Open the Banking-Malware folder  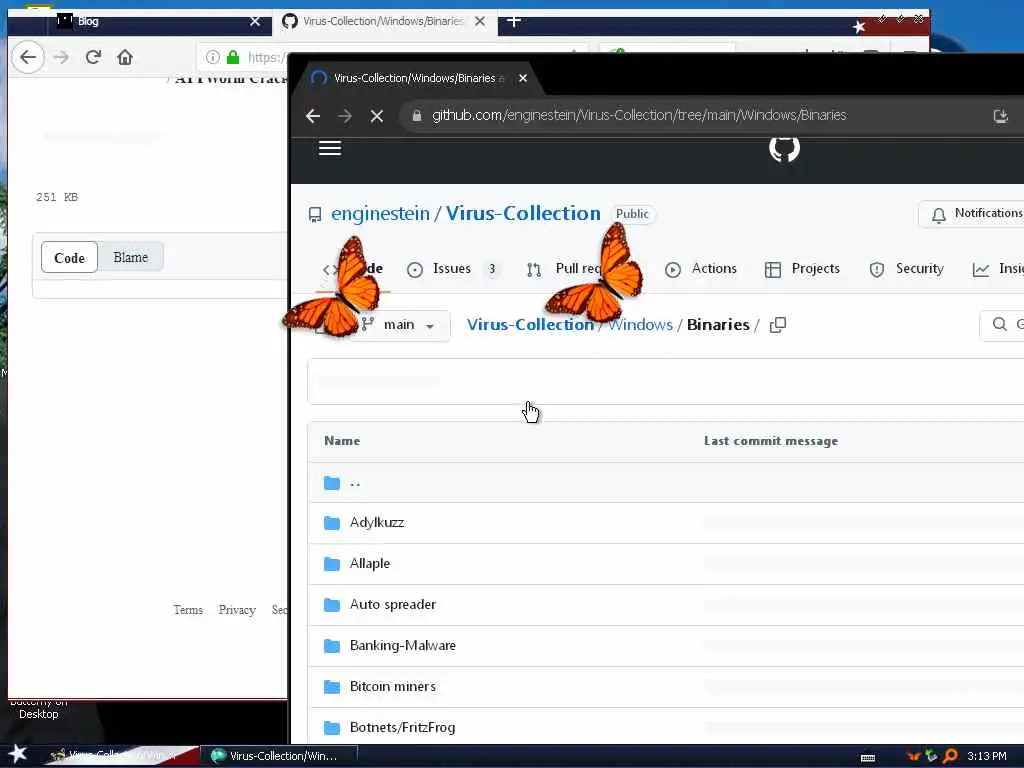click(403, 646)
